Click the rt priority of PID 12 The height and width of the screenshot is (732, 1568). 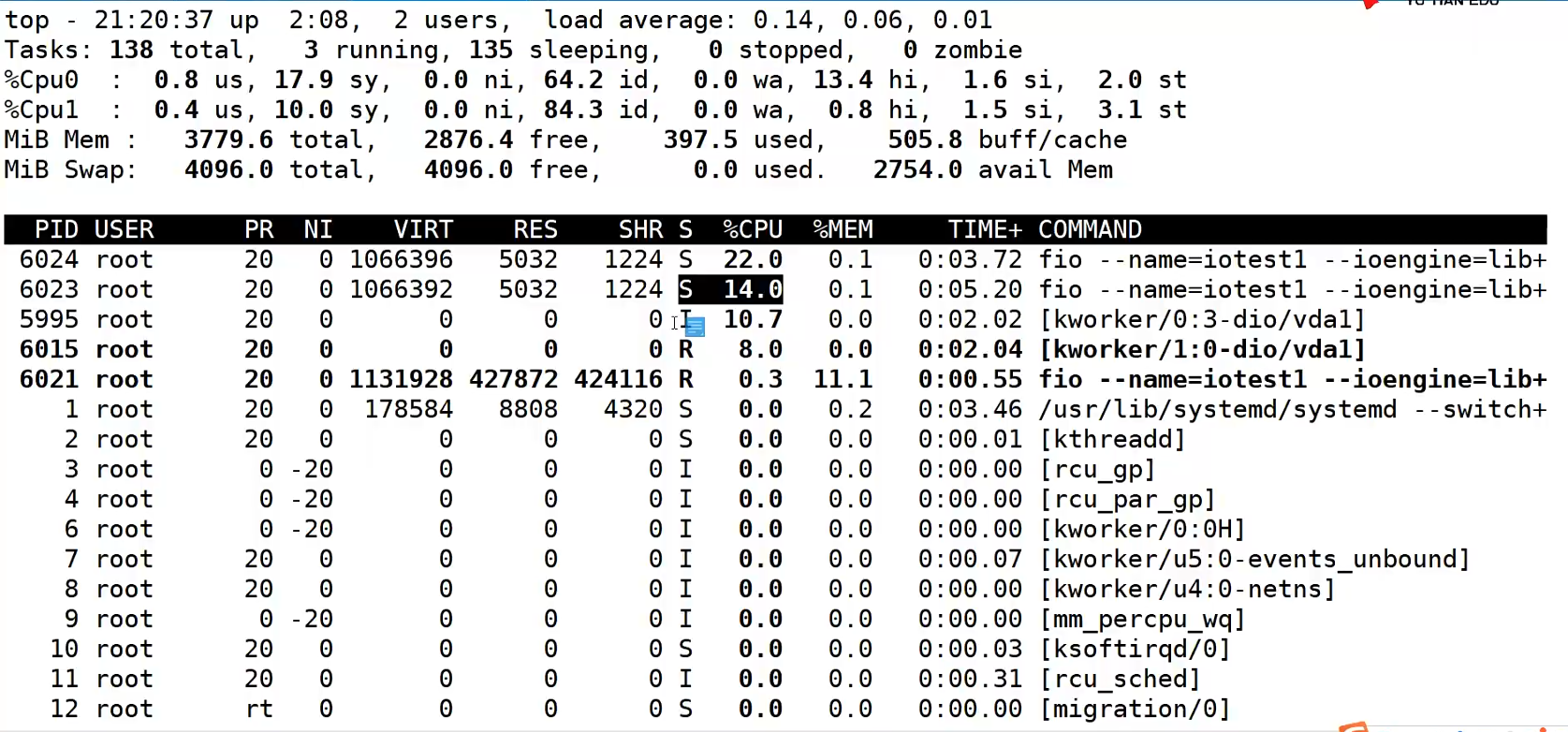pos(259,709)
